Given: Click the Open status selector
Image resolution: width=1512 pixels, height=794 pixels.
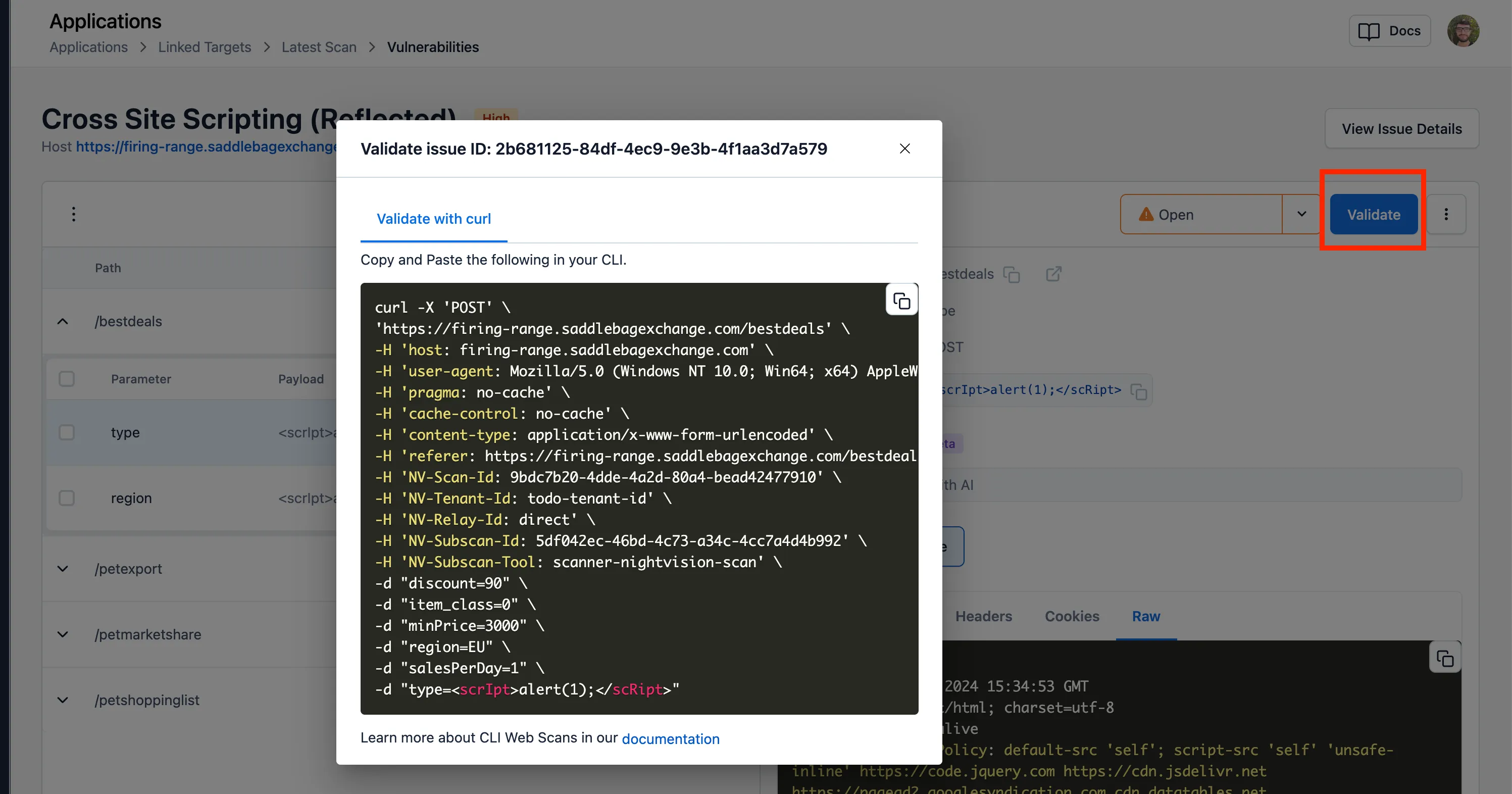Looking at the screenshot, I should tap(1201, 214).
